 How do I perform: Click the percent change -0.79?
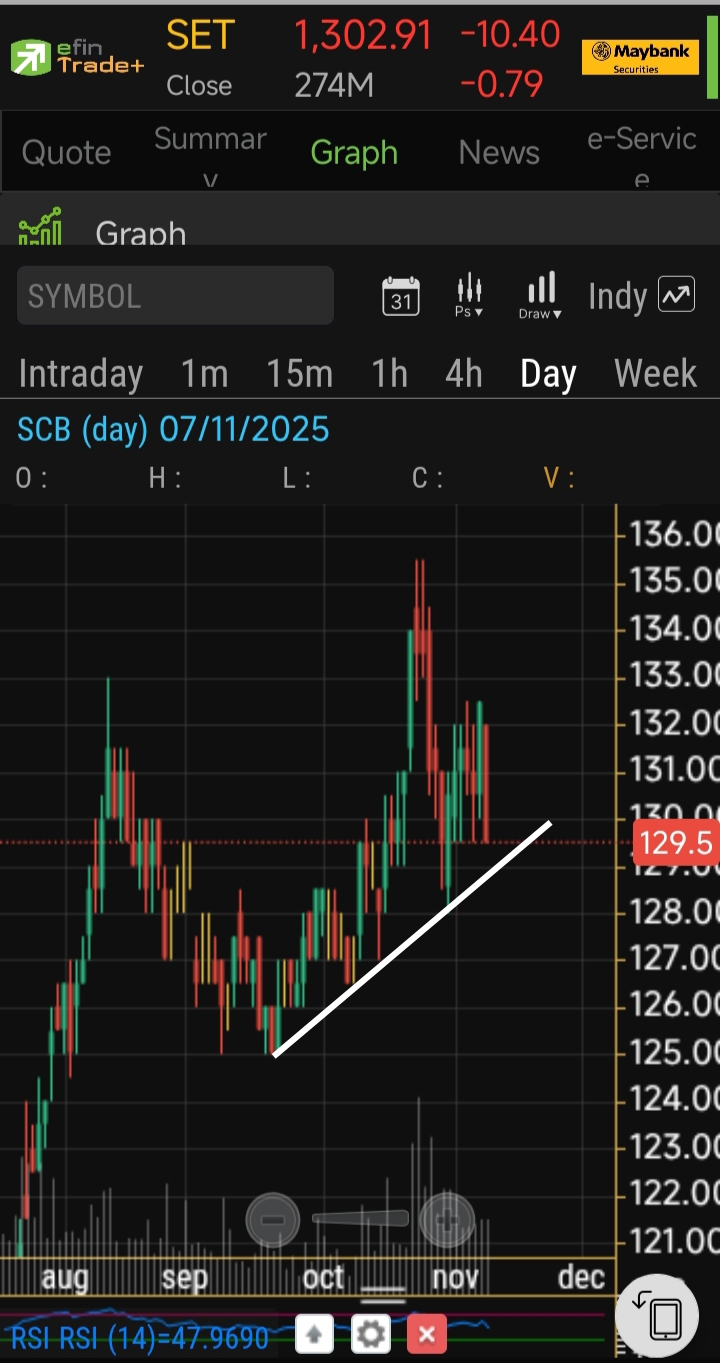coord(502,84)
